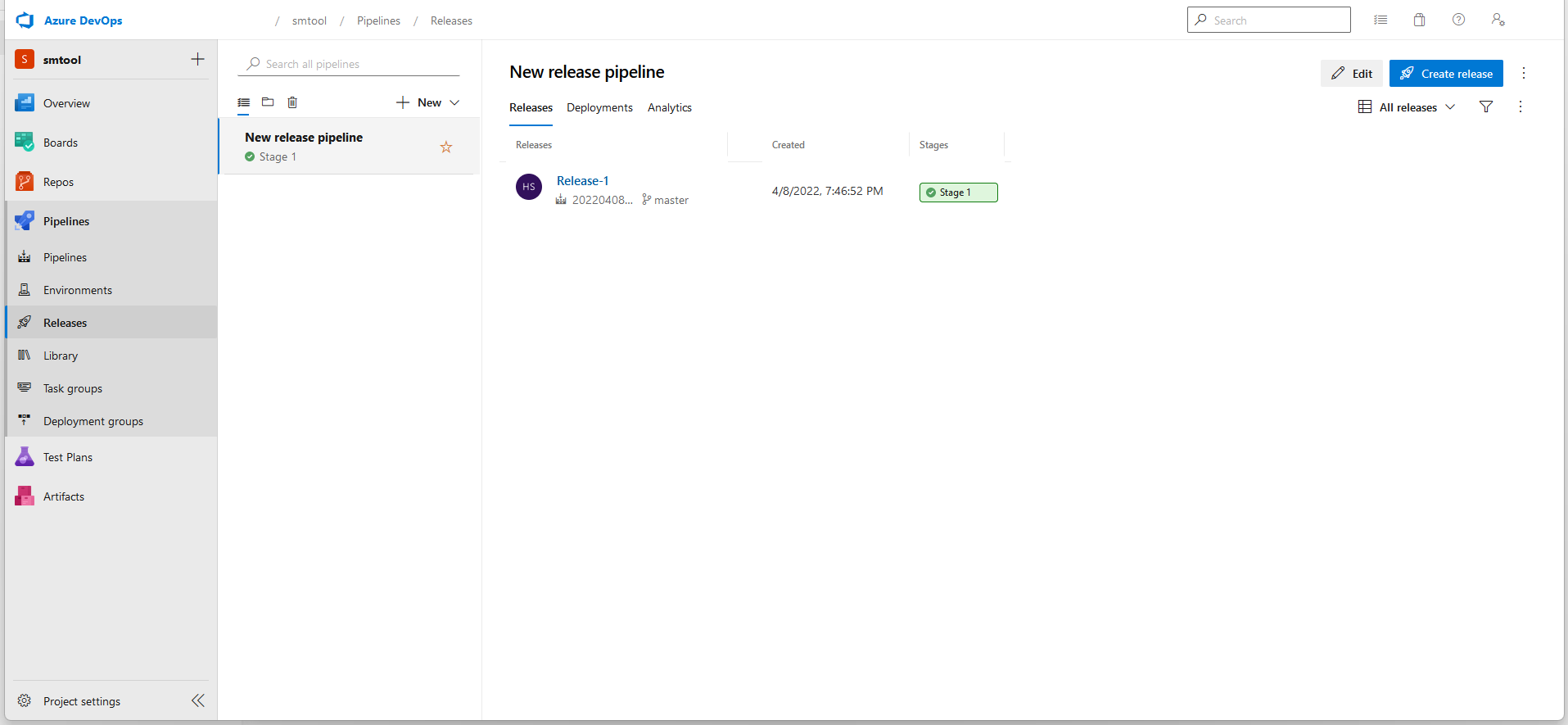This screenshot has height=725, width=1568.
Task: Open the Marketplace shopping bag icon
Action: tap(1419, 20)
